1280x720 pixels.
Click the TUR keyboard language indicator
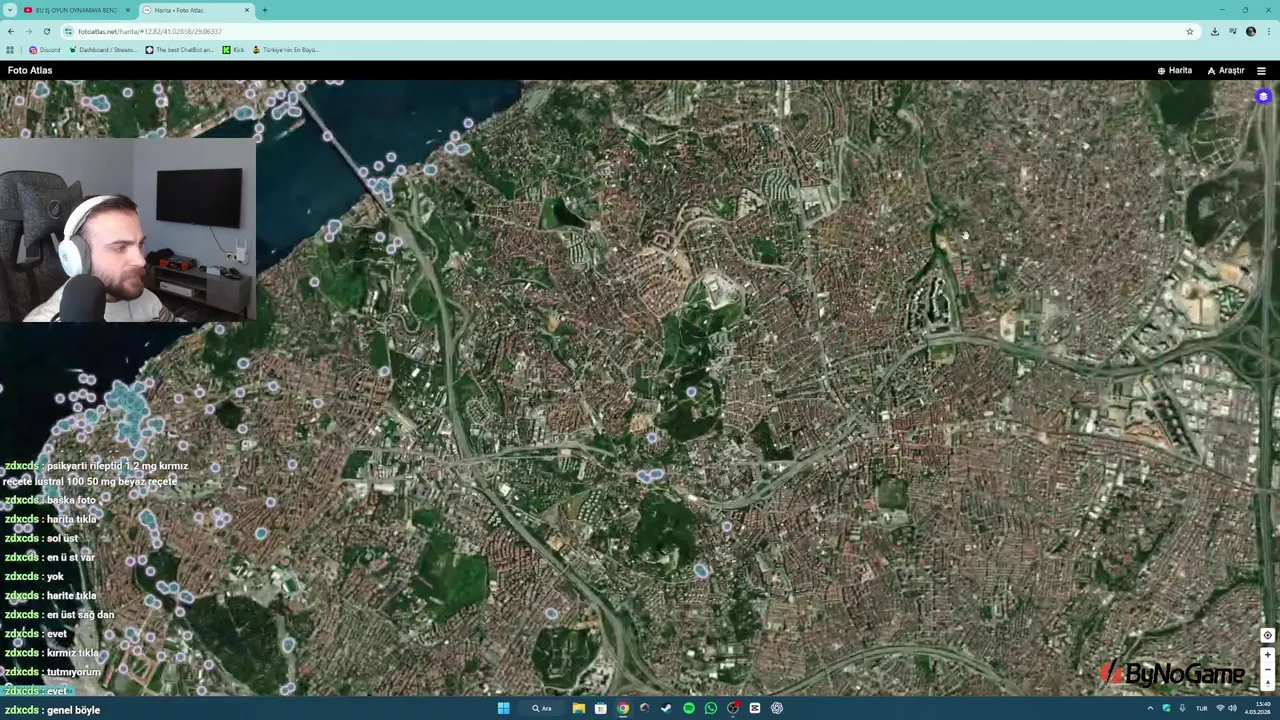coord(1202,708)
